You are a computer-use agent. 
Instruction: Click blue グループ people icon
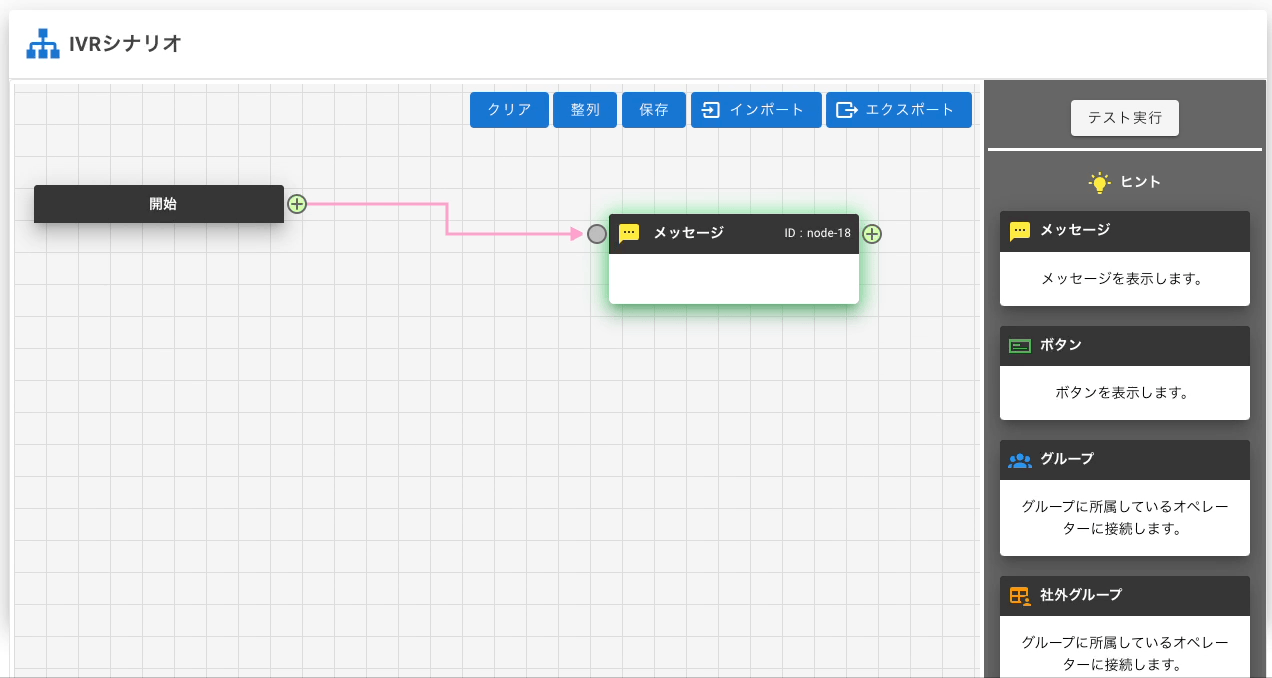click(1019, 460)
